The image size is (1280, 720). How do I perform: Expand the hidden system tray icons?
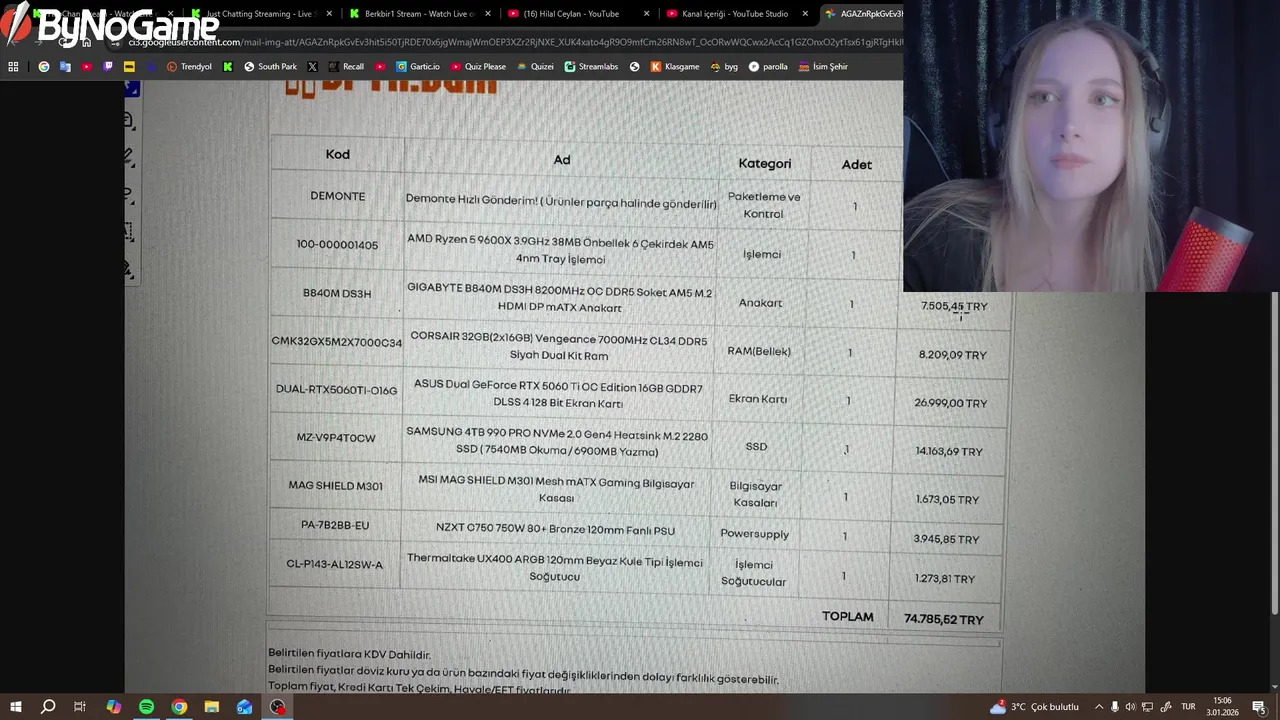pyautogui.click(x=1099, y=707)
